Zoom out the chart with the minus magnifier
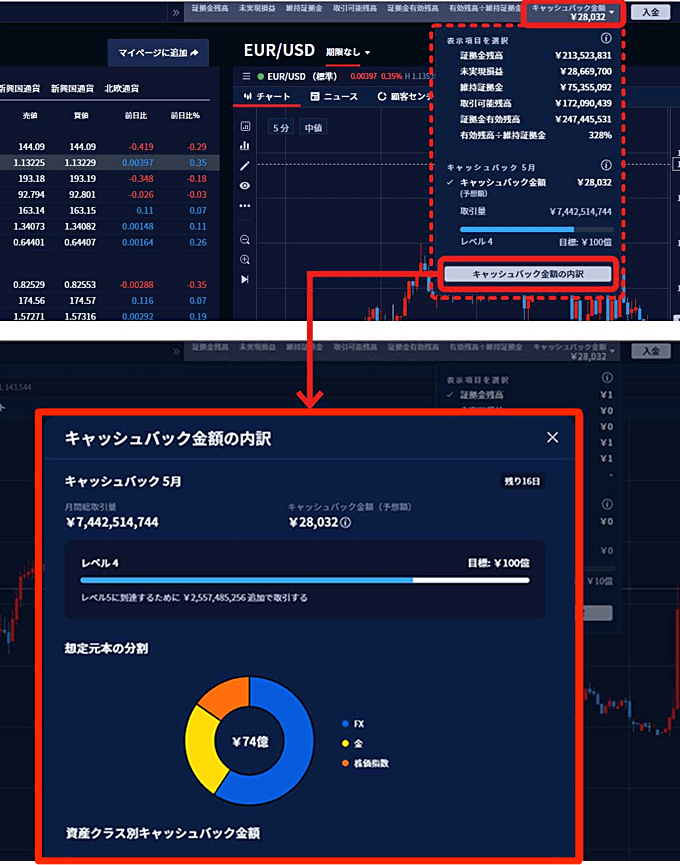The image size is (680, 865). (245, 239)
